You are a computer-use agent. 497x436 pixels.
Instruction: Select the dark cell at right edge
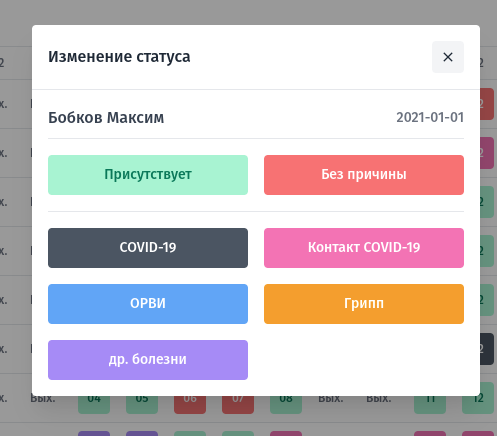[x=487, y=349]
